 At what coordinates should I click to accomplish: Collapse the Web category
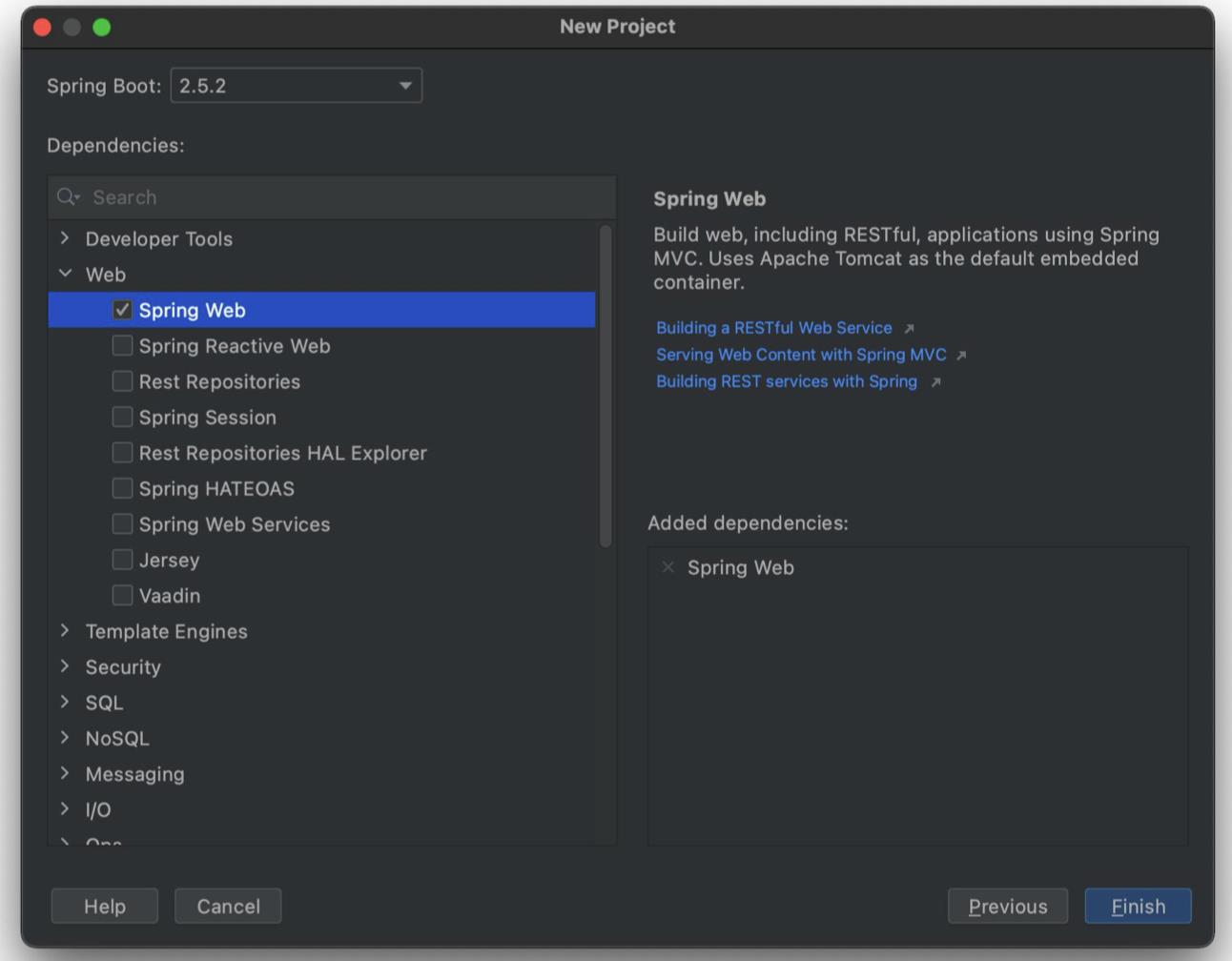coord(65,274)
